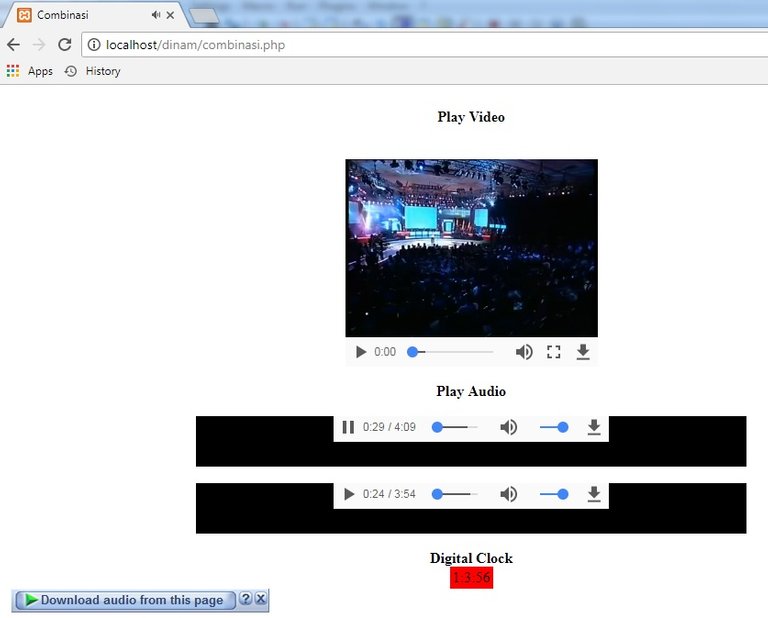Image resolution: width=768 pixels, height=618 pixels.
Task: Click the 0:29 / 4:09 time label
Action: click(389, 428)
